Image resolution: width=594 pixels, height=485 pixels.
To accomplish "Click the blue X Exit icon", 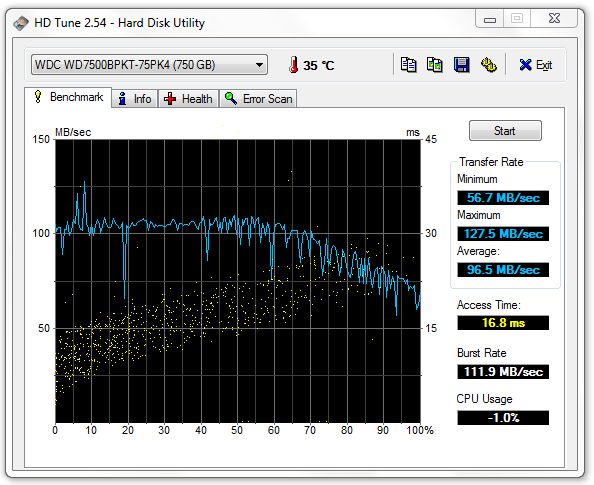I will pos(525,65).
